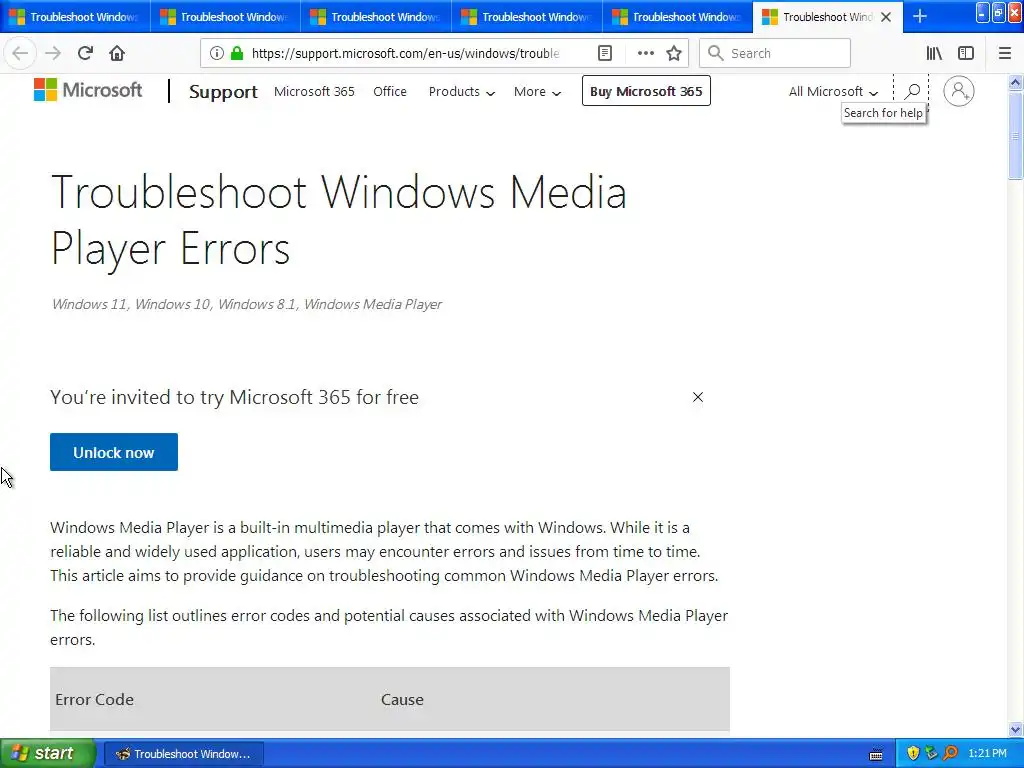
Task: Open the Office nav link
Action: click(x=390, y=91)
